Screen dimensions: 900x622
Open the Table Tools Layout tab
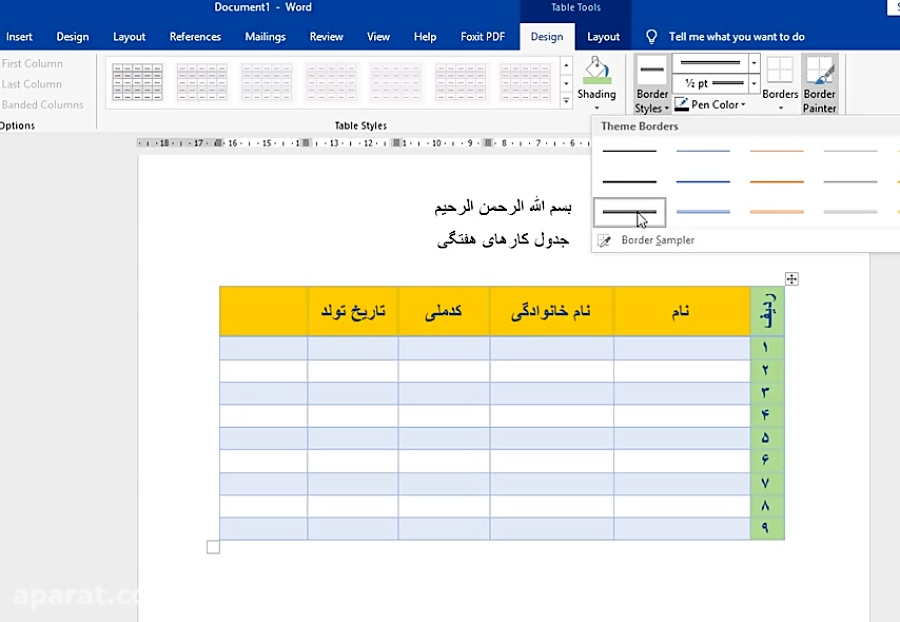click(603, 37)
